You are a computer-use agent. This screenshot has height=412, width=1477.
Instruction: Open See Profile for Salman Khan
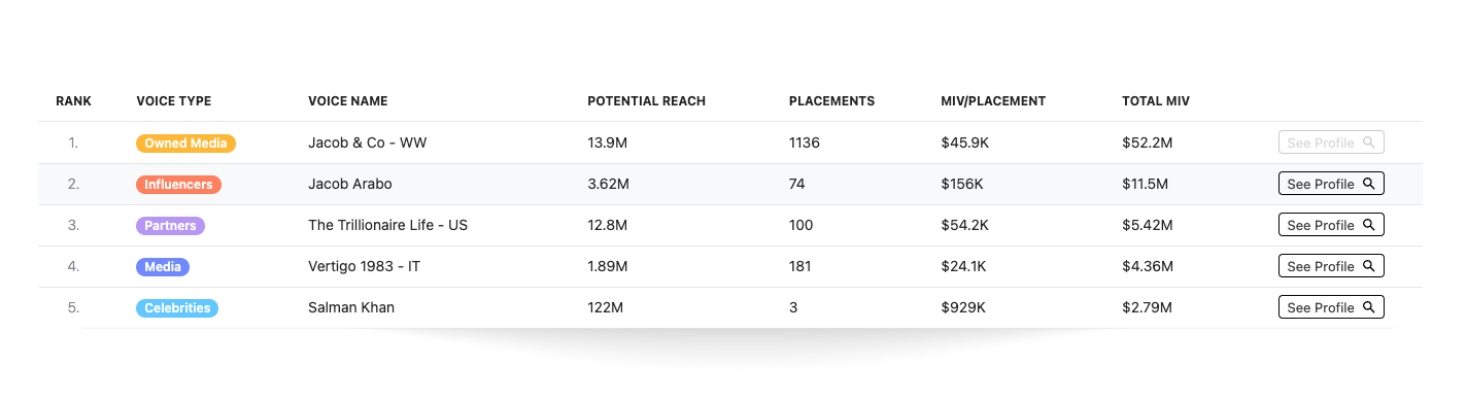1321,308
